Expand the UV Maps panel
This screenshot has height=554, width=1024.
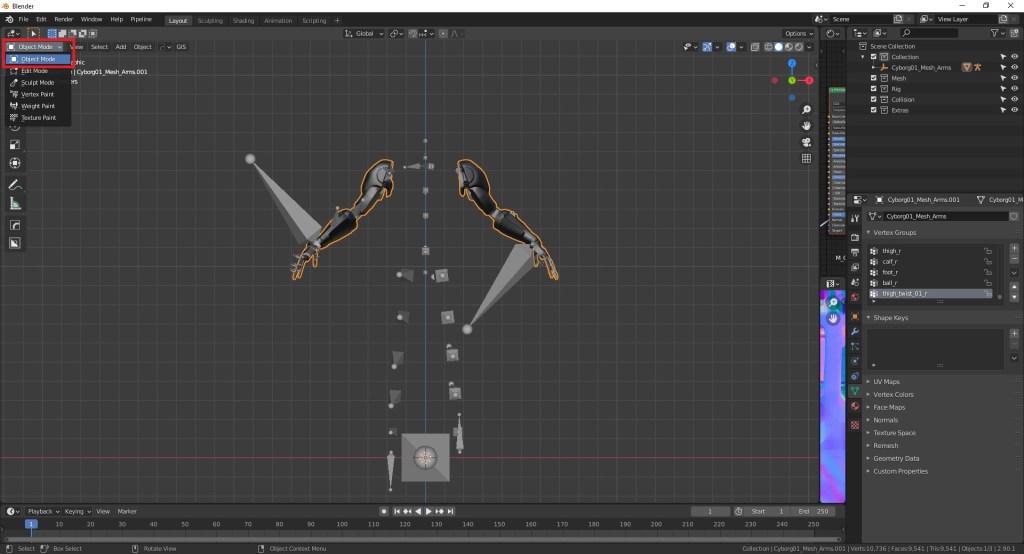tap(886, 381)
